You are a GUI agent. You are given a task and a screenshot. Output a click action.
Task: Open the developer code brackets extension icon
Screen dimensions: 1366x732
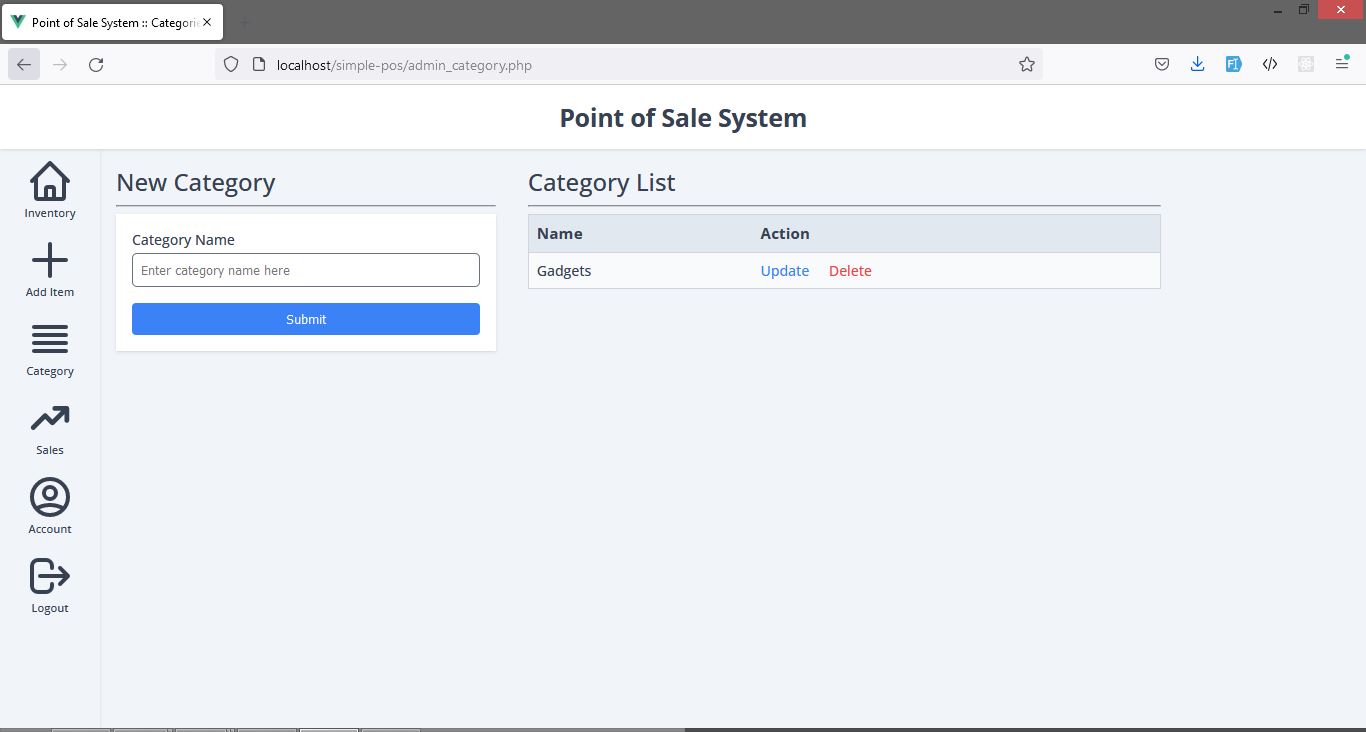coord(1270,64)
